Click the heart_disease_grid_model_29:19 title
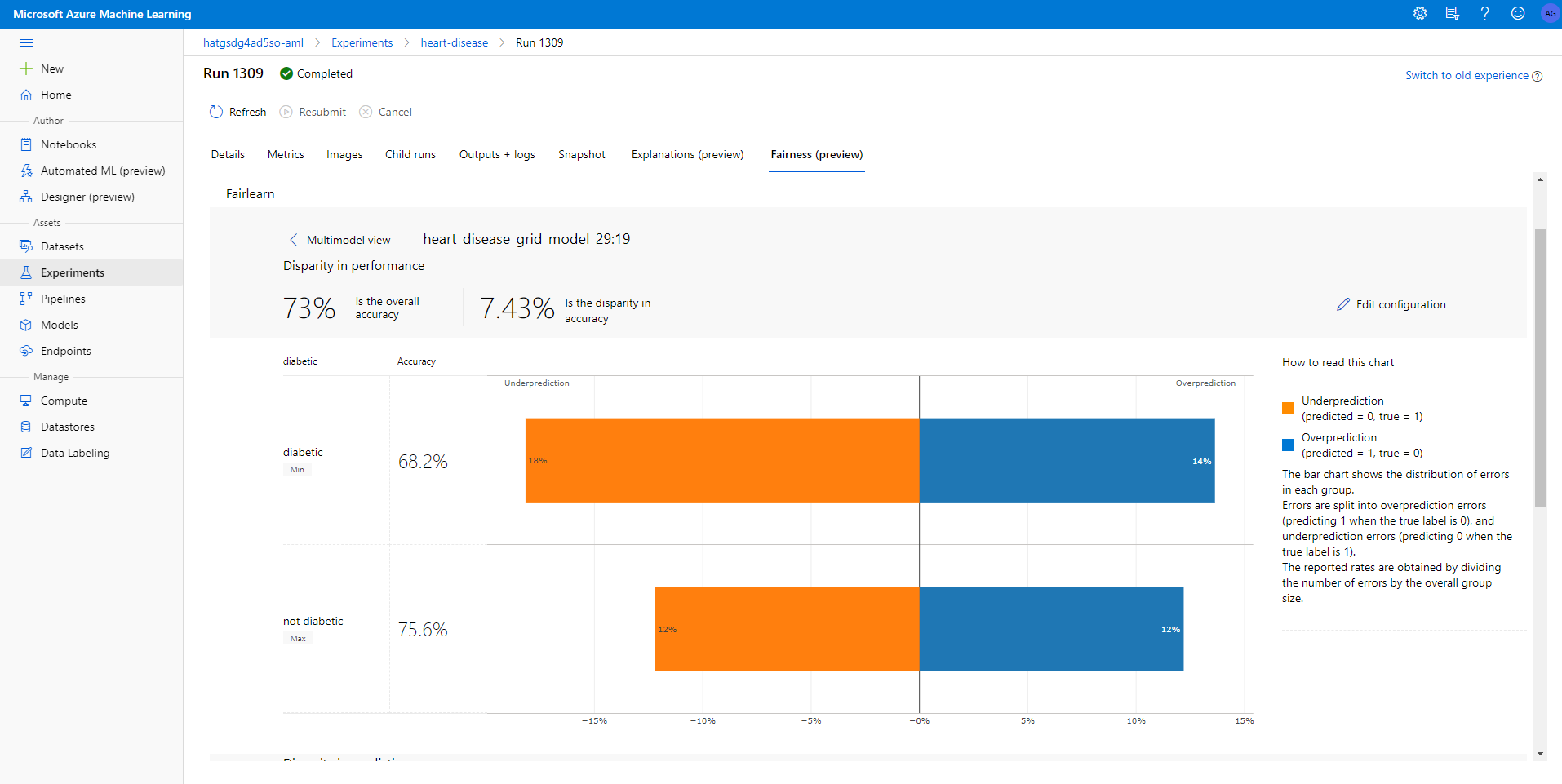Screen dimensions: 1562x784 click(x=526, y=239)
